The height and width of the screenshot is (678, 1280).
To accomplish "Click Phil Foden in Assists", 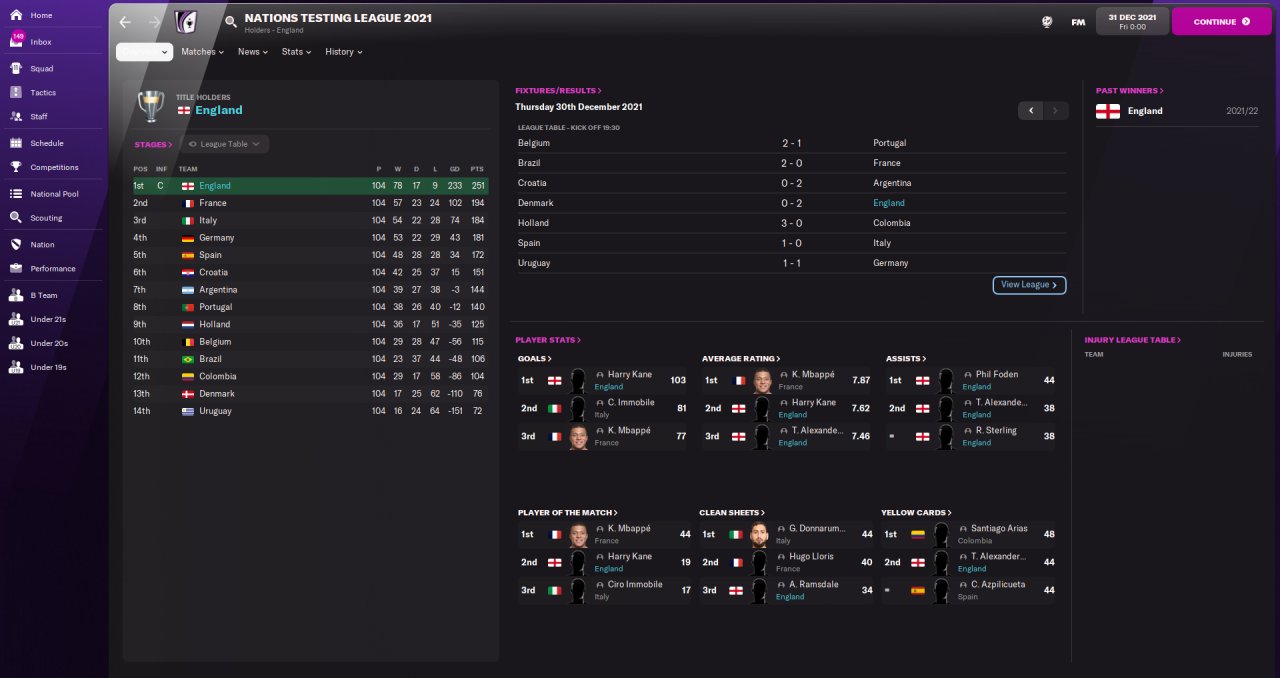I will pyautogui.click(x=997, y=374).
